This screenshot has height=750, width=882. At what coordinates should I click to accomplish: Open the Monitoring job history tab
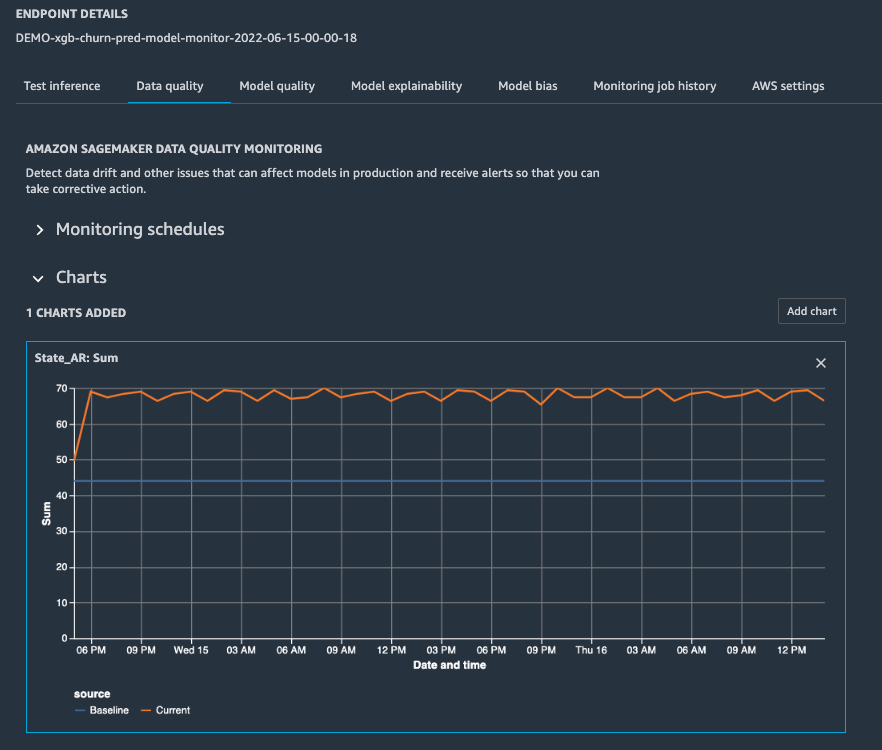654,86
